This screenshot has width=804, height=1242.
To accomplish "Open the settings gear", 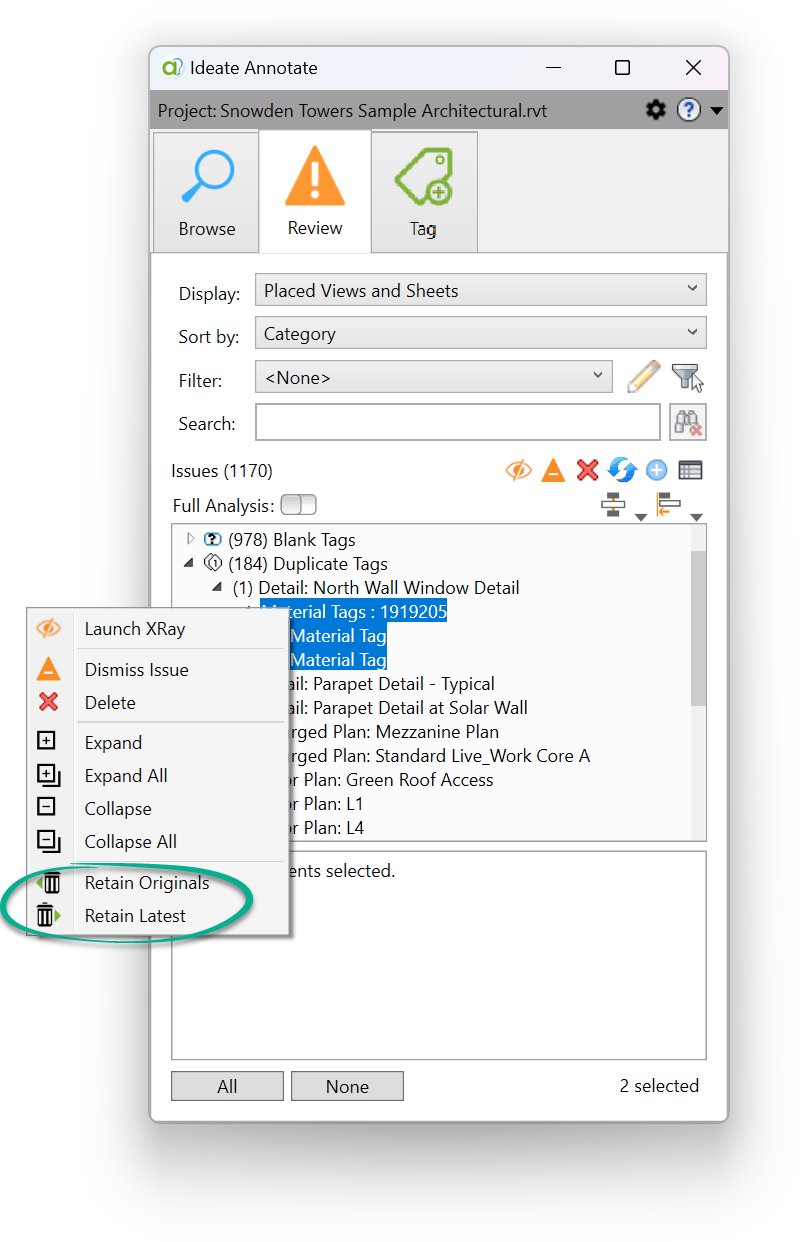I will (x=656, y=110).
